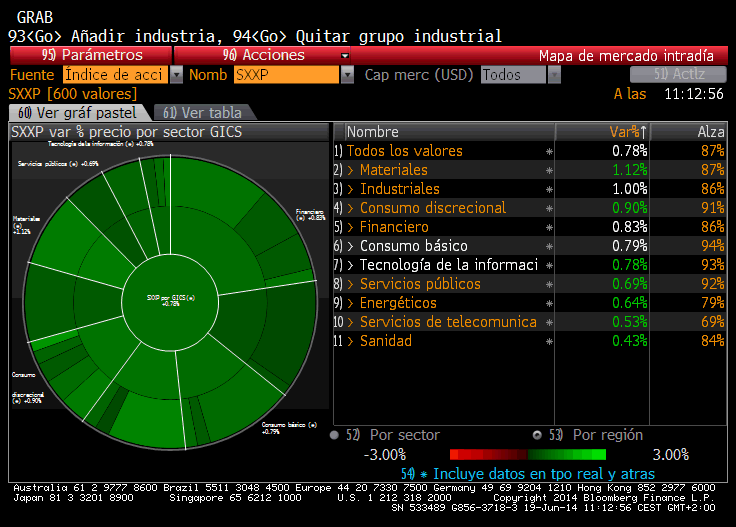Expand the Consumo discrecional sector row
The width and height of the screenshot is (736, 527).
point(350,208)
